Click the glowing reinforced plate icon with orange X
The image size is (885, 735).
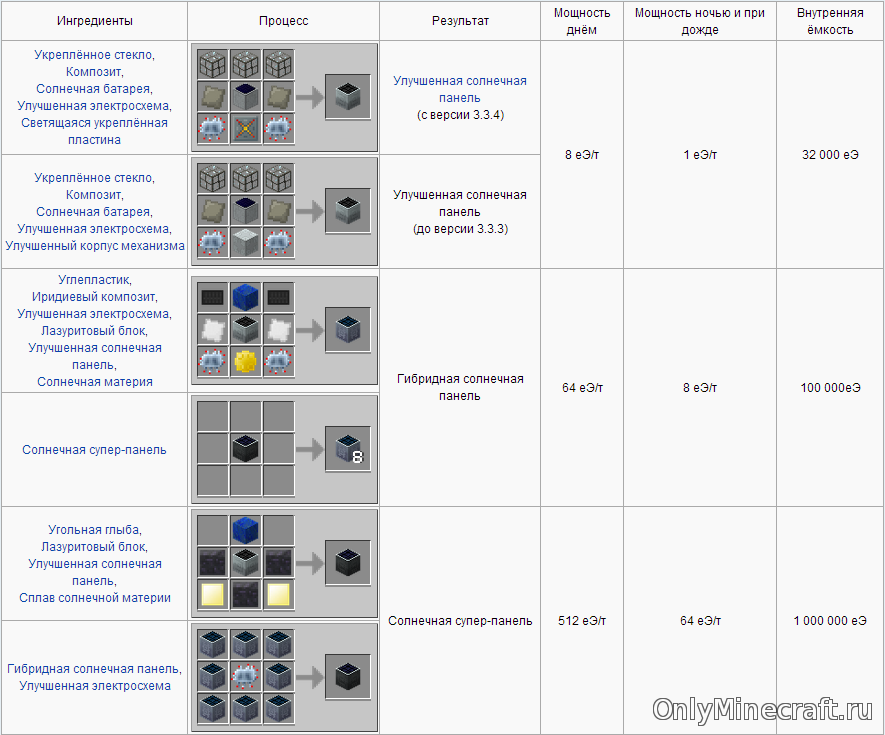pyautogui.click(x=245, y=130)
